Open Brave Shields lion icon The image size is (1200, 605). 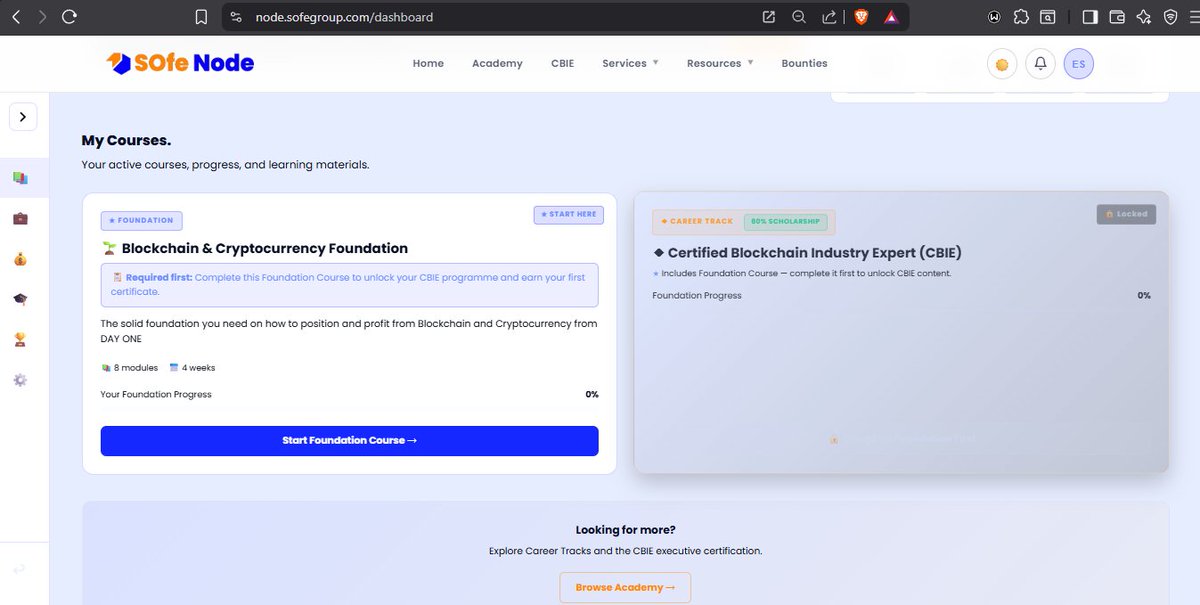(x=861, y=17)
